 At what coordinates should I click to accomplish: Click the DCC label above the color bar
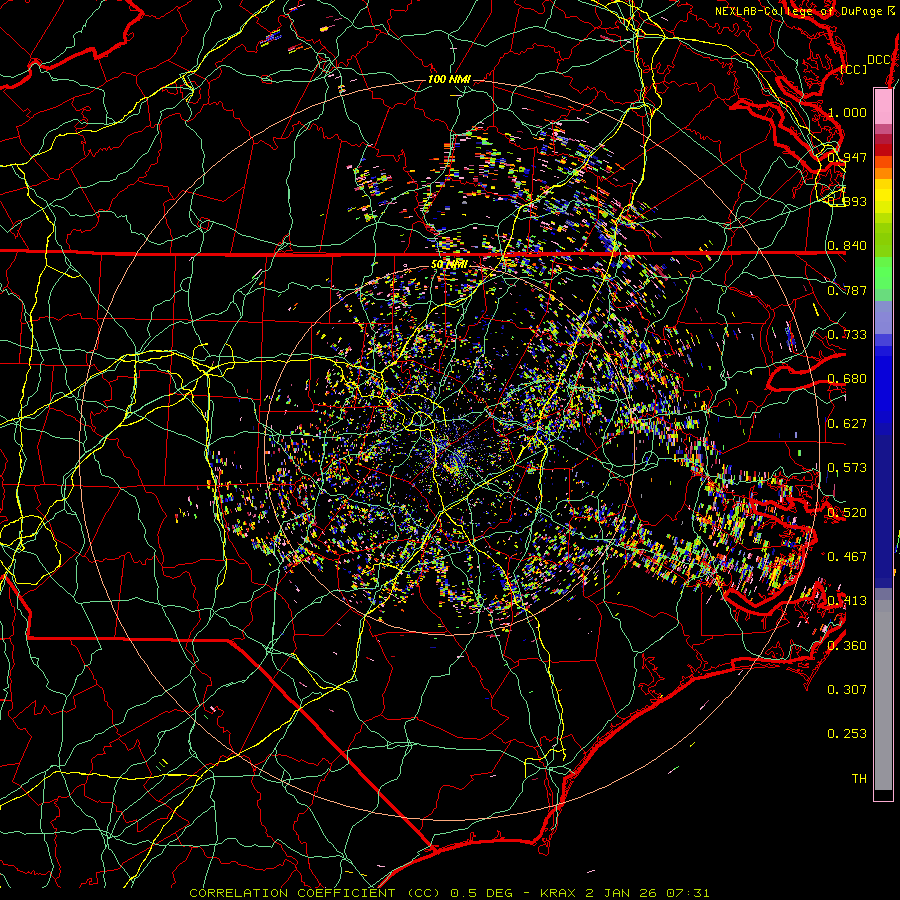click(x=879, y=60)
